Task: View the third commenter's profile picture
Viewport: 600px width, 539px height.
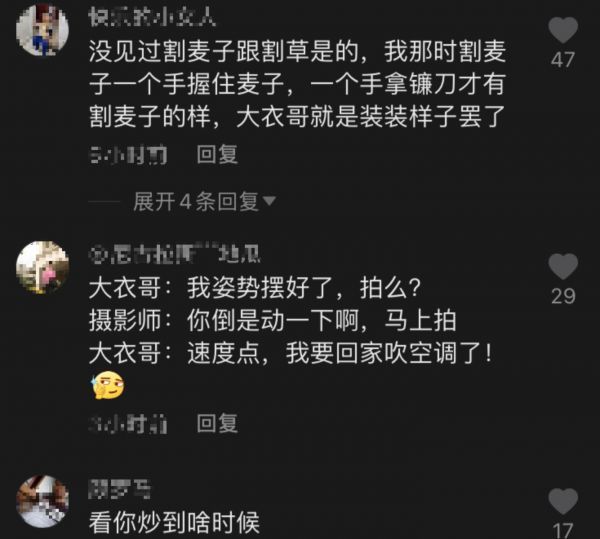Action: (42, 502)
